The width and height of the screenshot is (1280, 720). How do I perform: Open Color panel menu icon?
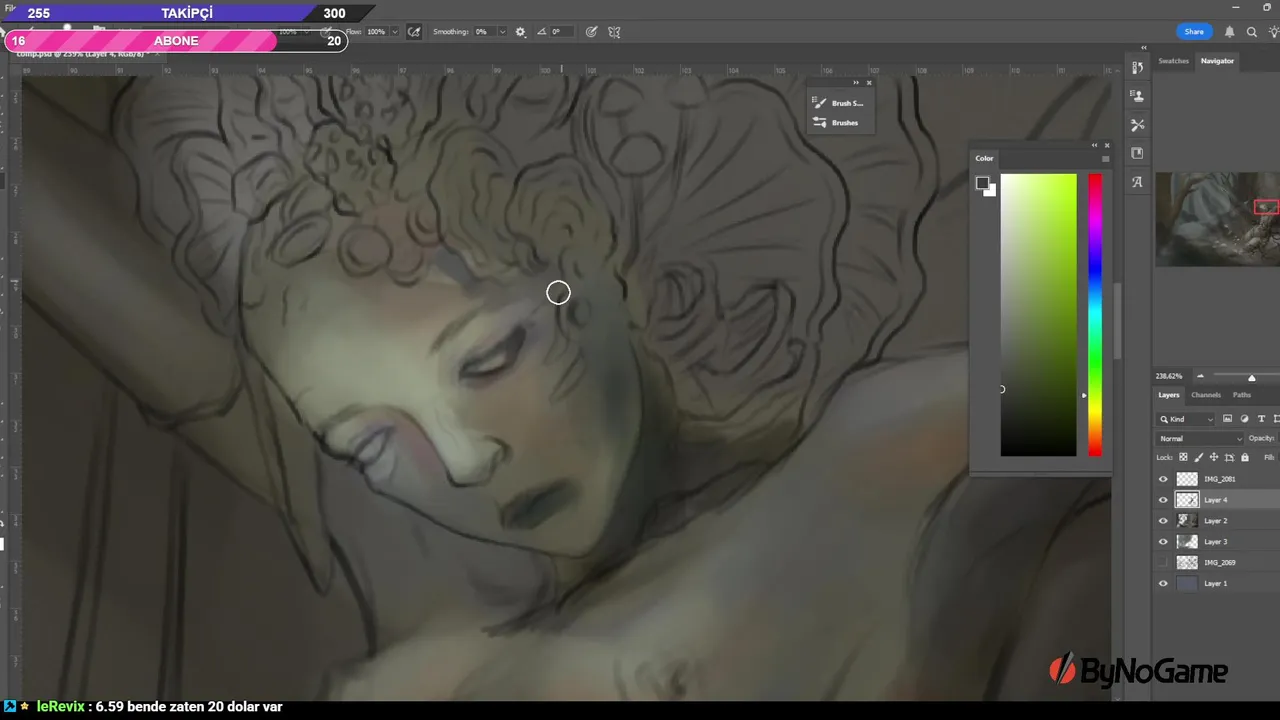click(x=1105, y=158)
